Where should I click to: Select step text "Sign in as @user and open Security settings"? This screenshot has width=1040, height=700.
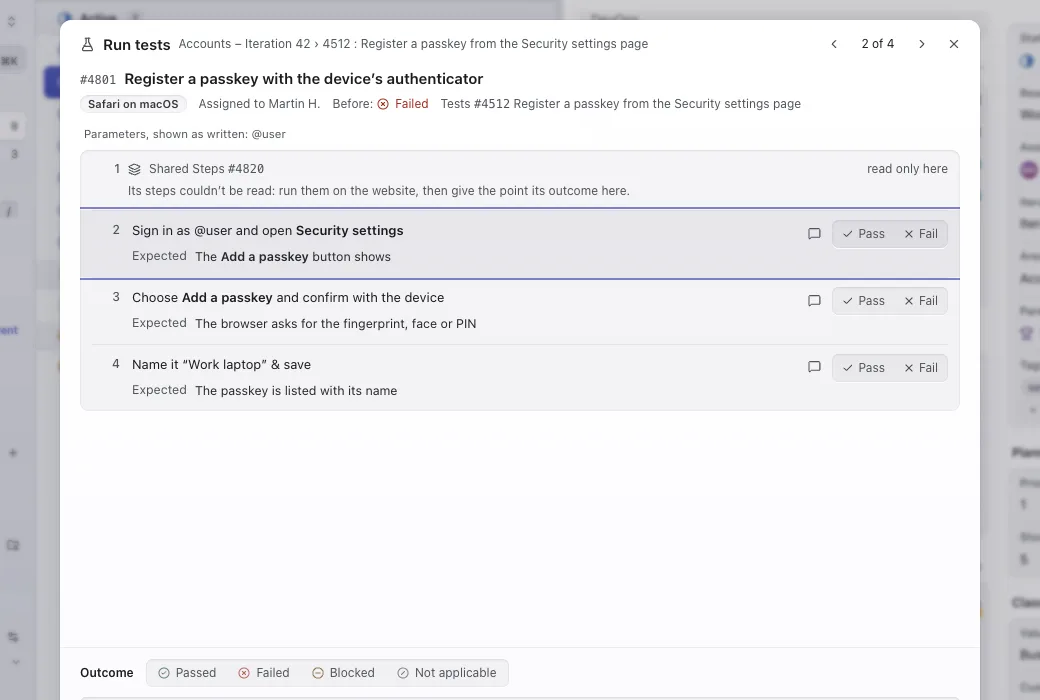coord(267,230)
